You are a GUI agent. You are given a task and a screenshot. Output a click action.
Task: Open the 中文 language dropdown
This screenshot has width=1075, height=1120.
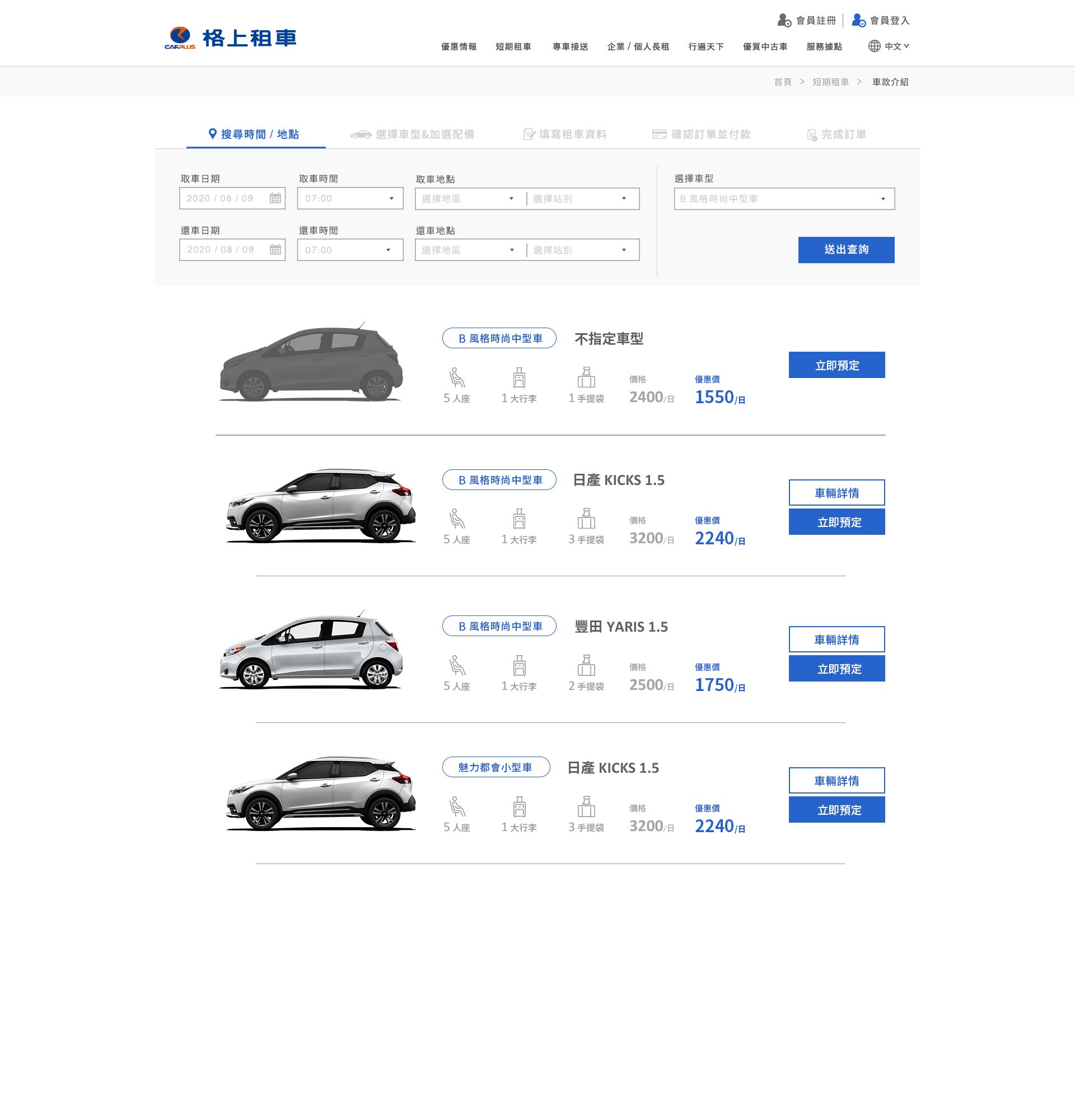[896, 46]
